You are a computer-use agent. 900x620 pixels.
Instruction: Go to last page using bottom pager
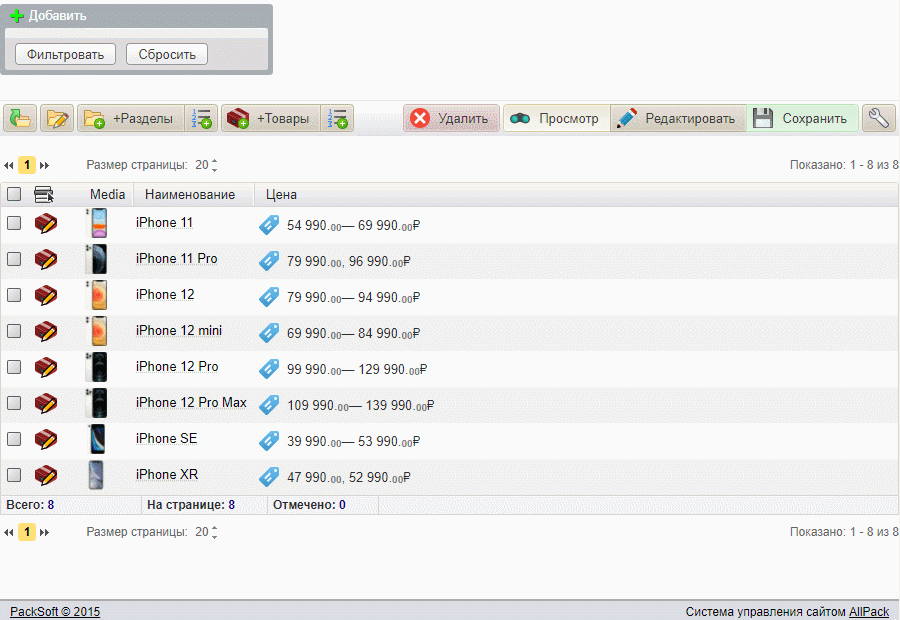click(x=44, y=532)
